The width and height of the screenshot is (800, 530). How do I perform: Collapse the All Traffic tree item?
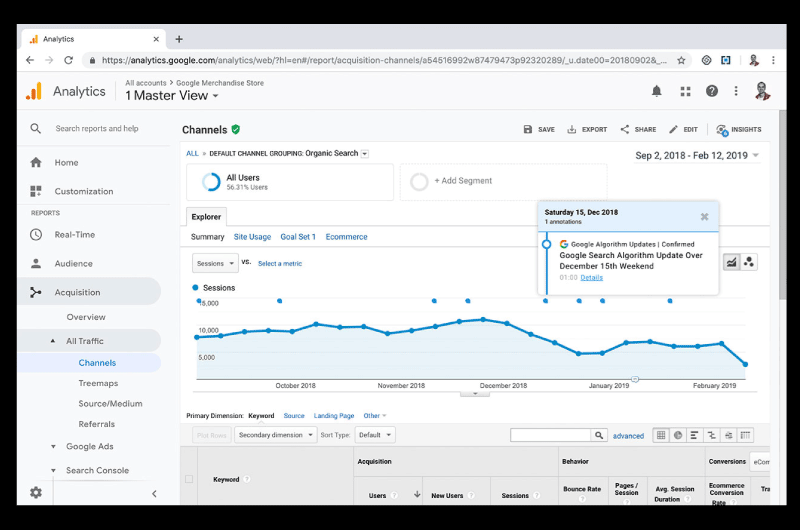[x=53, y=341]
